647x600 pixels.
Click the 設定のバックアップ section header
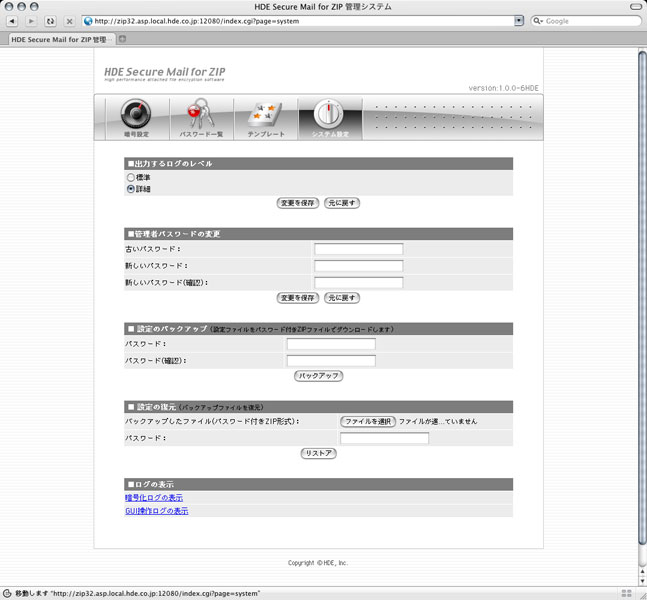318,329
